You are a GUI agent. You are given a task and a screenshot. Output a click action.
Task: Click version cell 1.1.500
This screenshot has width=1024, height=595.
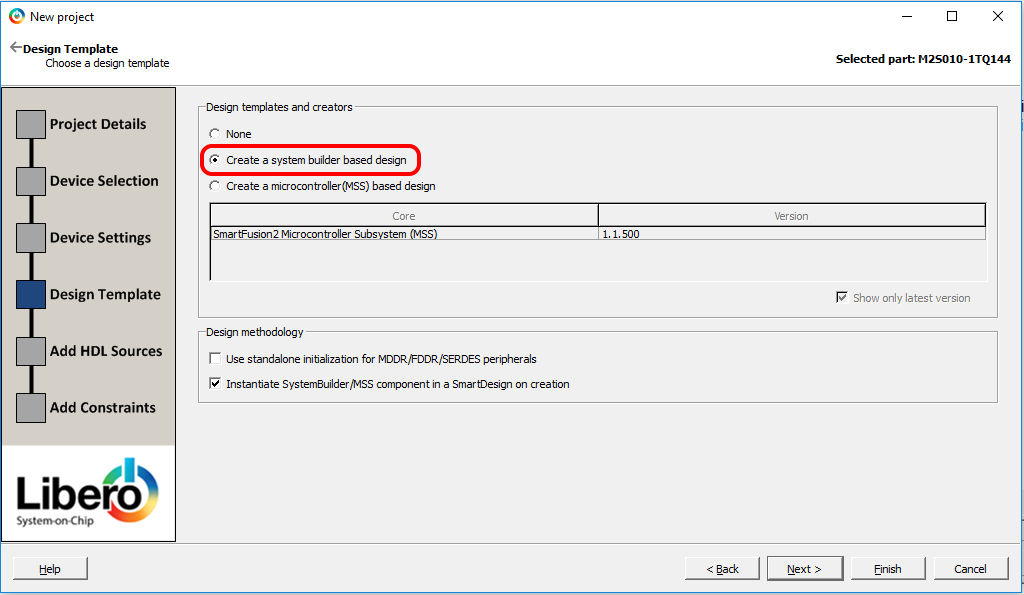(792, 234)
